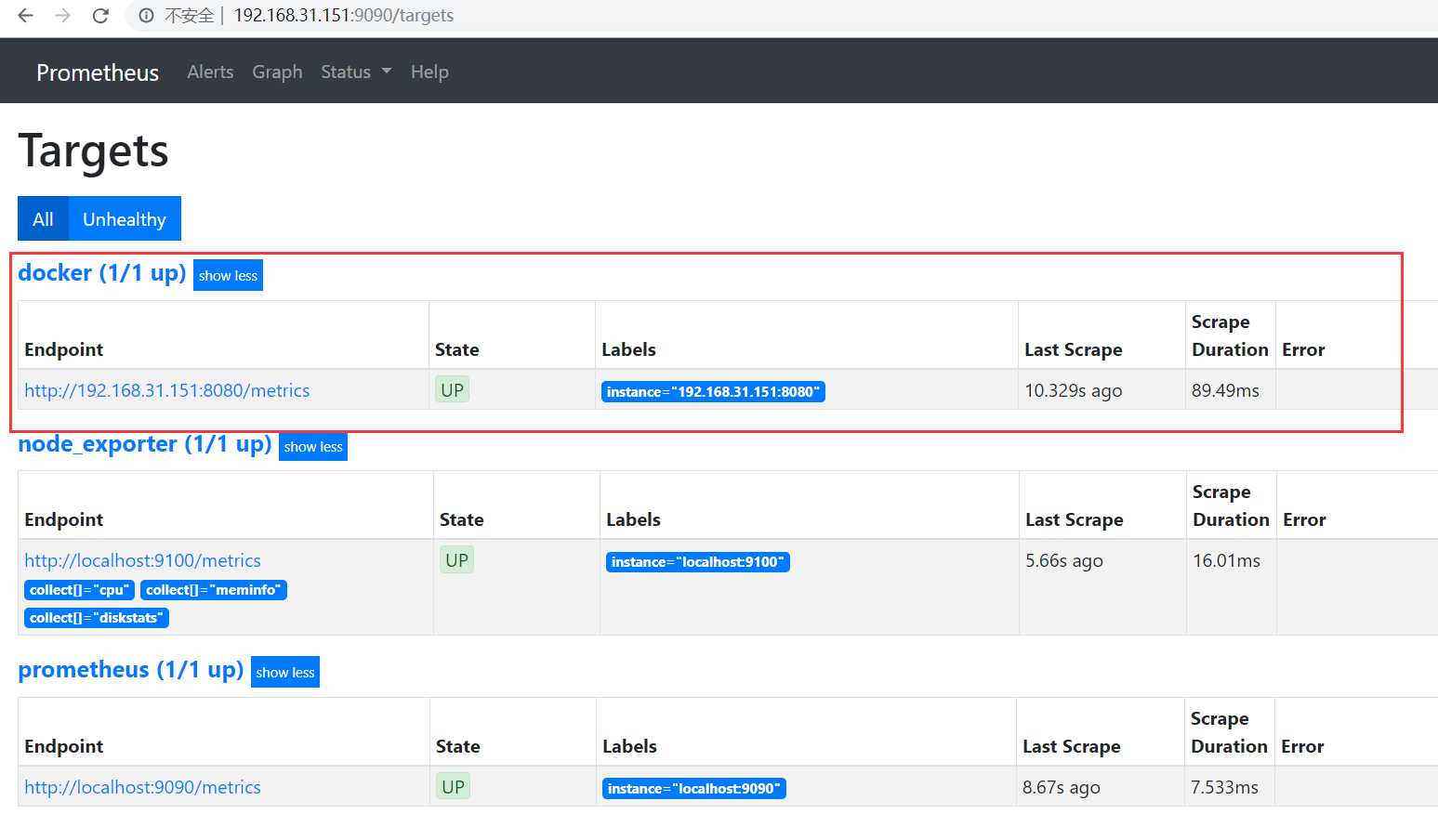1438x840 pixels.
Task: Open the site security info icon
Action: pyautogui.click(x=146, y=16)
